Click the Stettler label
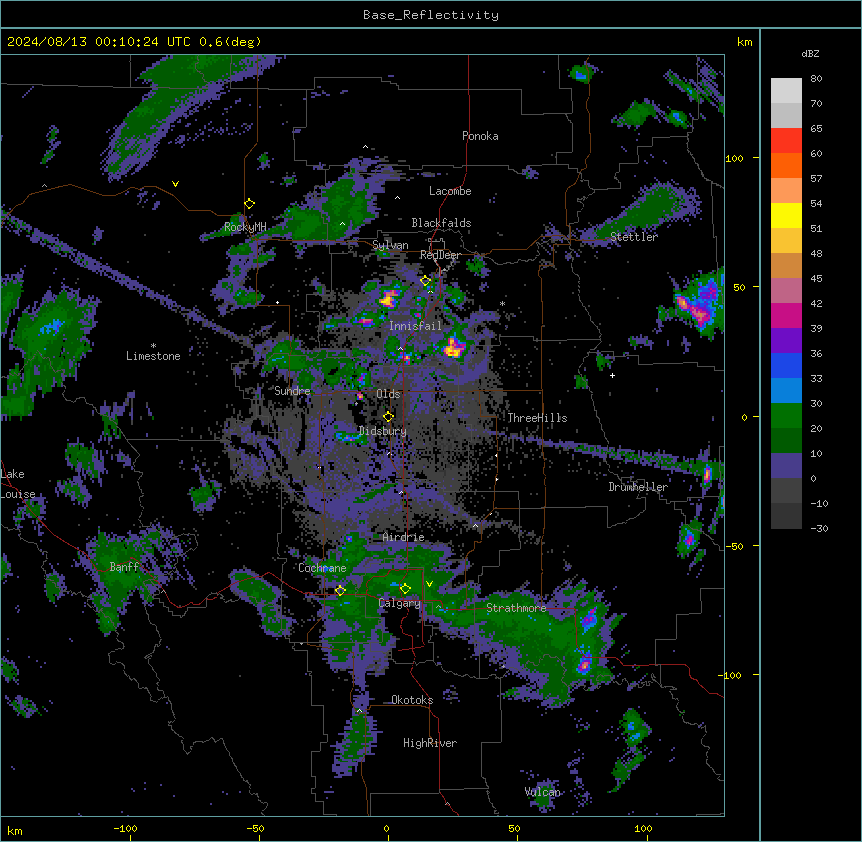 [x=634, y=237]
